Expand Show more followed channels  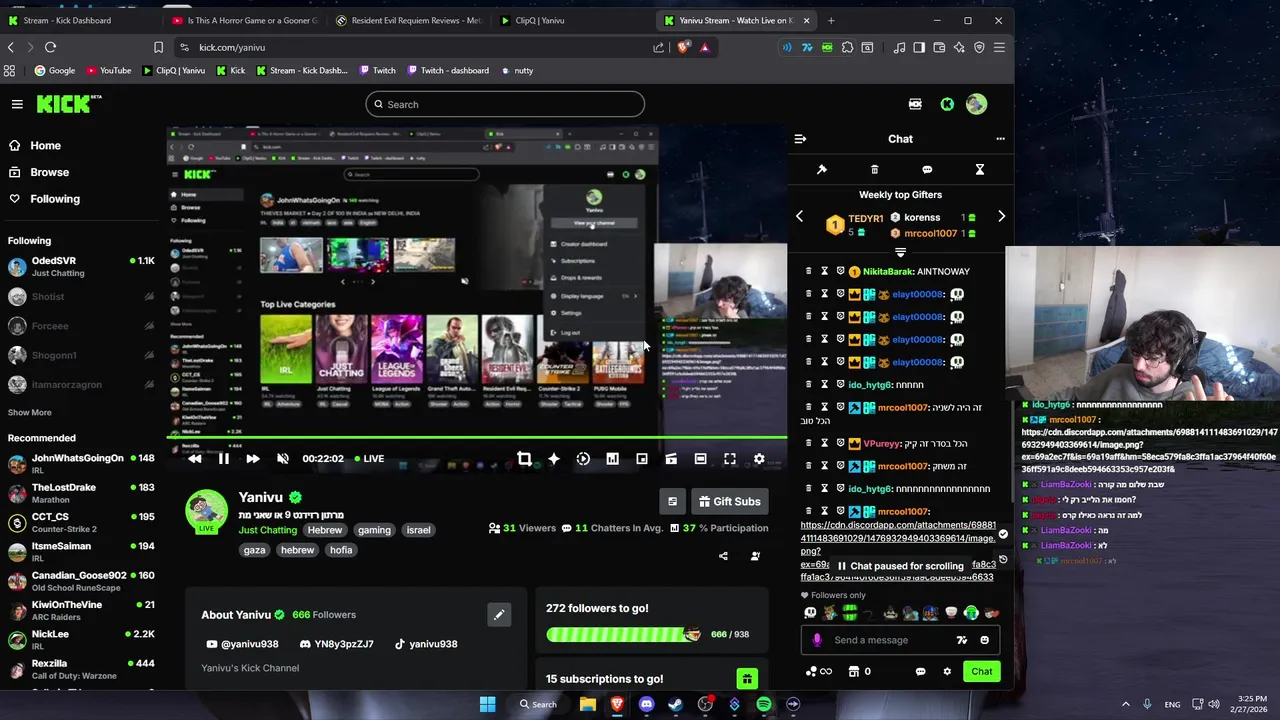pos(29,412)
